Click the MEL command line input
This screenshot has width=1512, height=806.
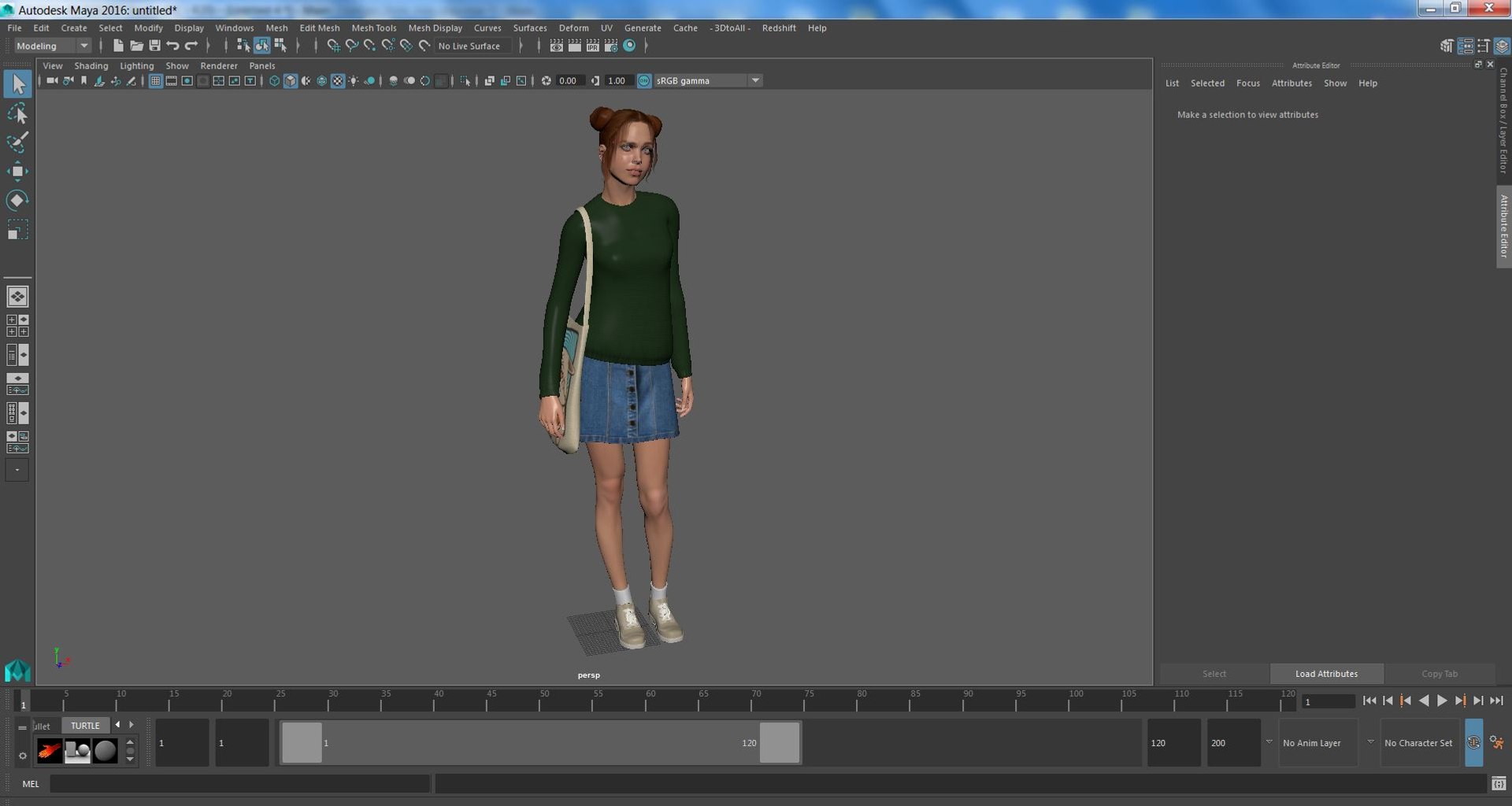[x=239, y=783]
